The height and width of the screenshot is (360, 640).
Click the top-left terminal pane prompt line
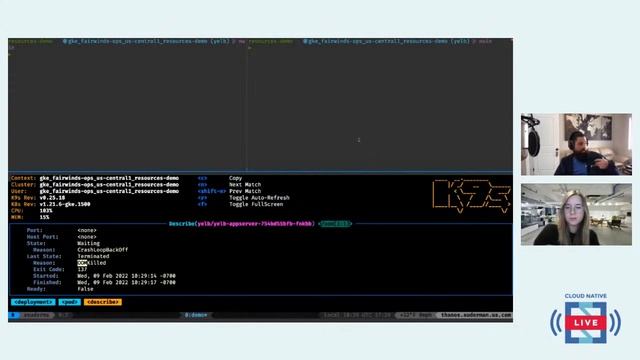click(127, 42)
